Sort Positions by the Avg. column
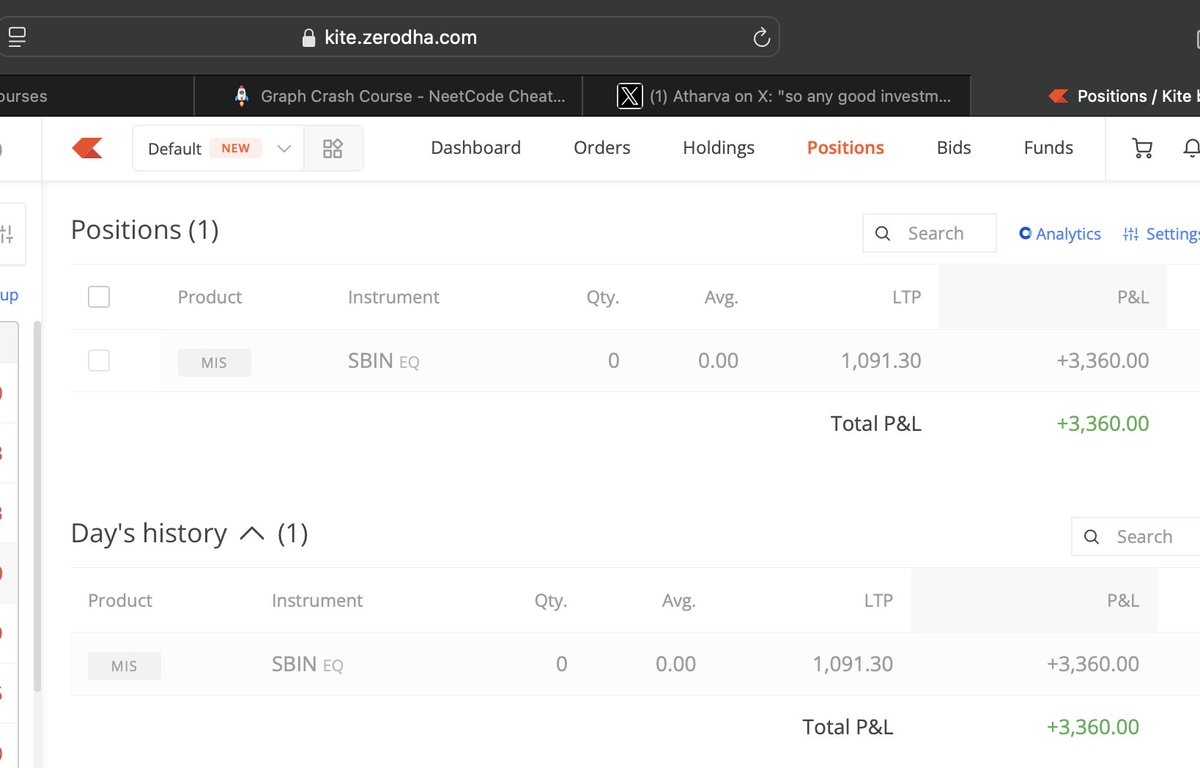 click(x=721, y=297)
